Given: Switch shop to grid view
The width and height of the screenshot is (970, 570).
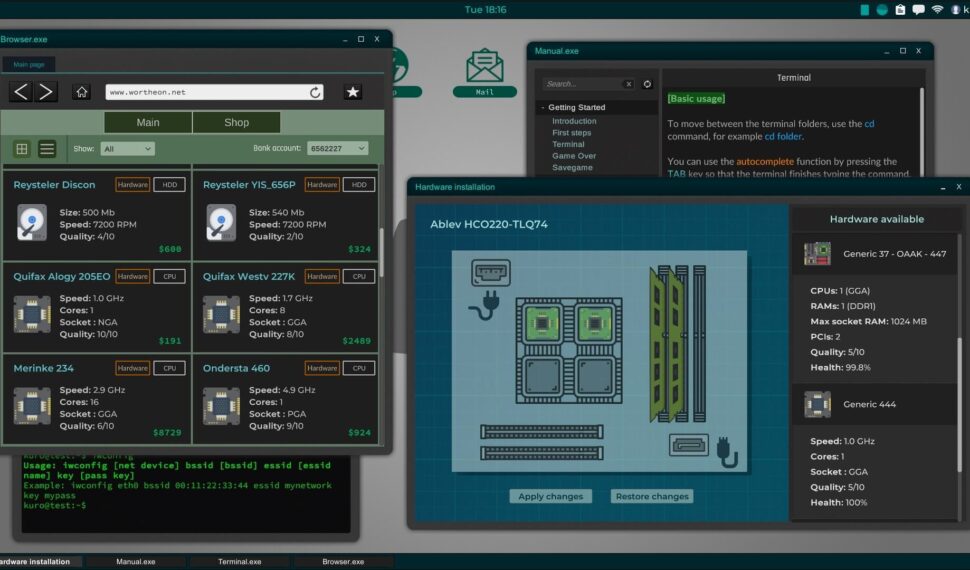Looking at the screenshot, I should coord(22,149).
